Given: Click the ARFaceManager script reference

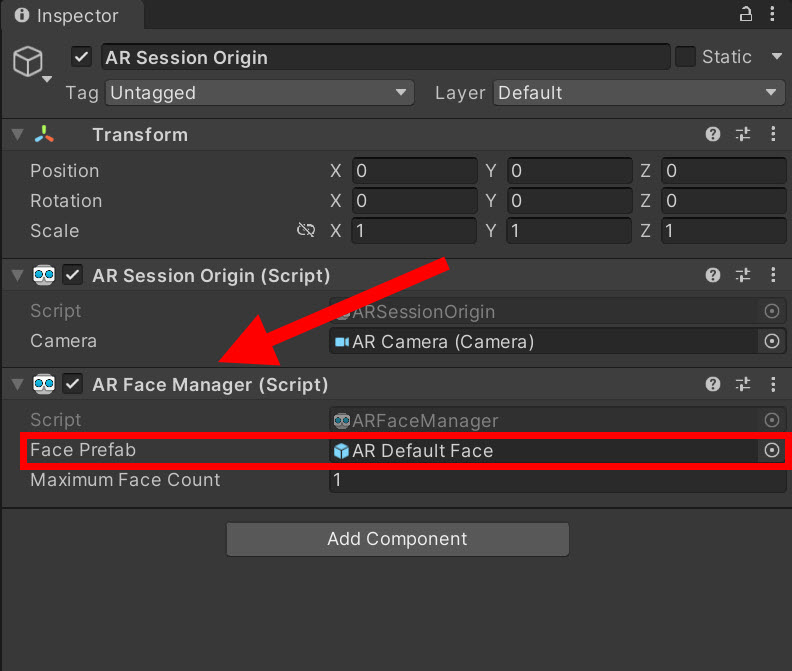Looking at the screenshot, I should tap(543, 420).
